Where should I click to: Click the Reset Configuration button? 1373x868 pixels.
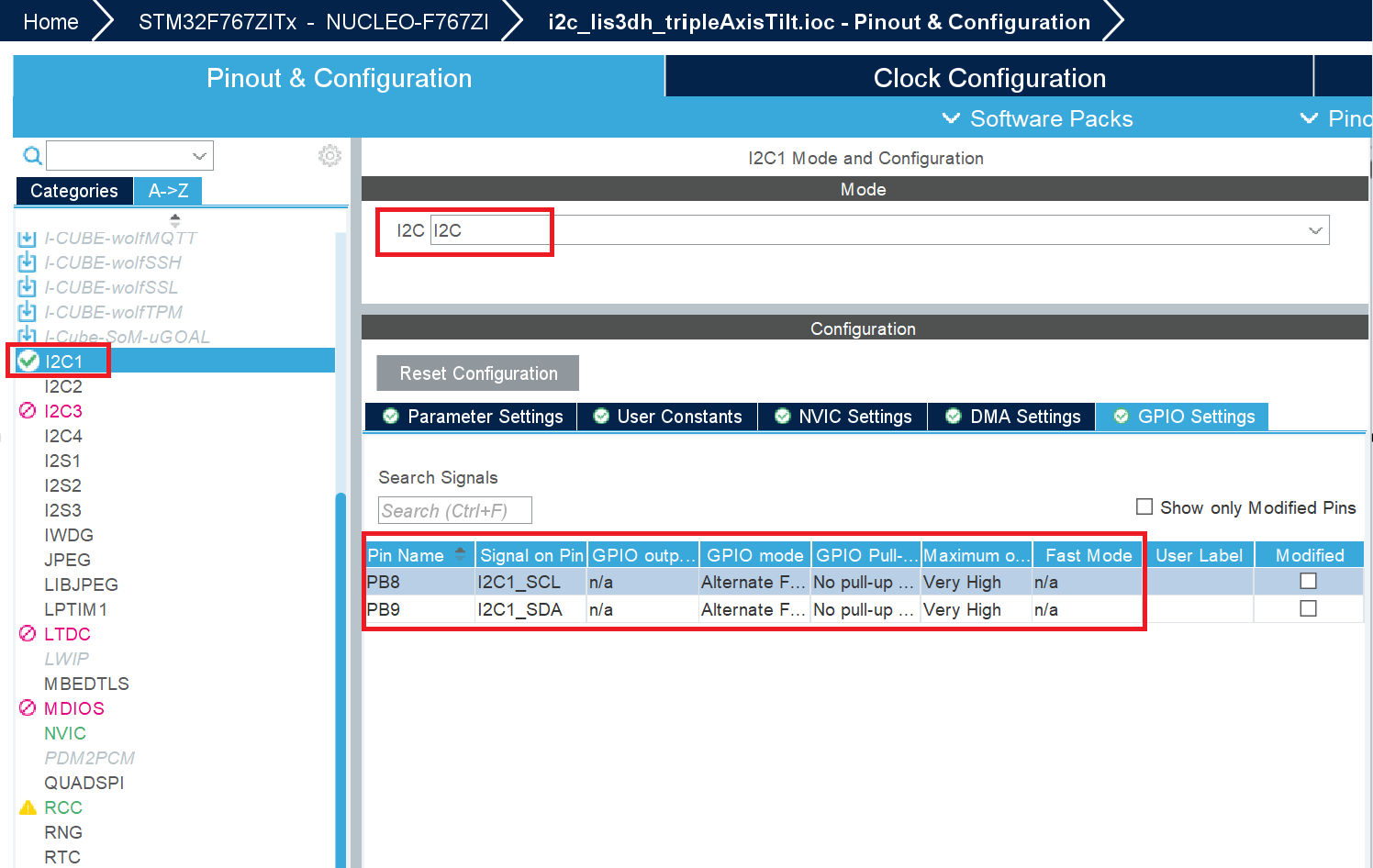tap(477, 373)
